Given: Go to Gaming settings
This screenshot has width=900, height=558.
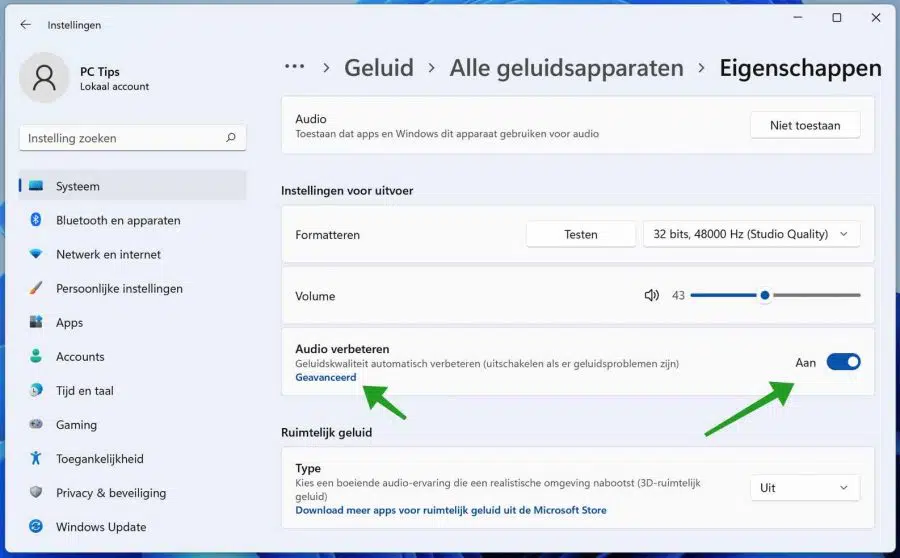Looking at the screenshot, I should pos(133,424).
